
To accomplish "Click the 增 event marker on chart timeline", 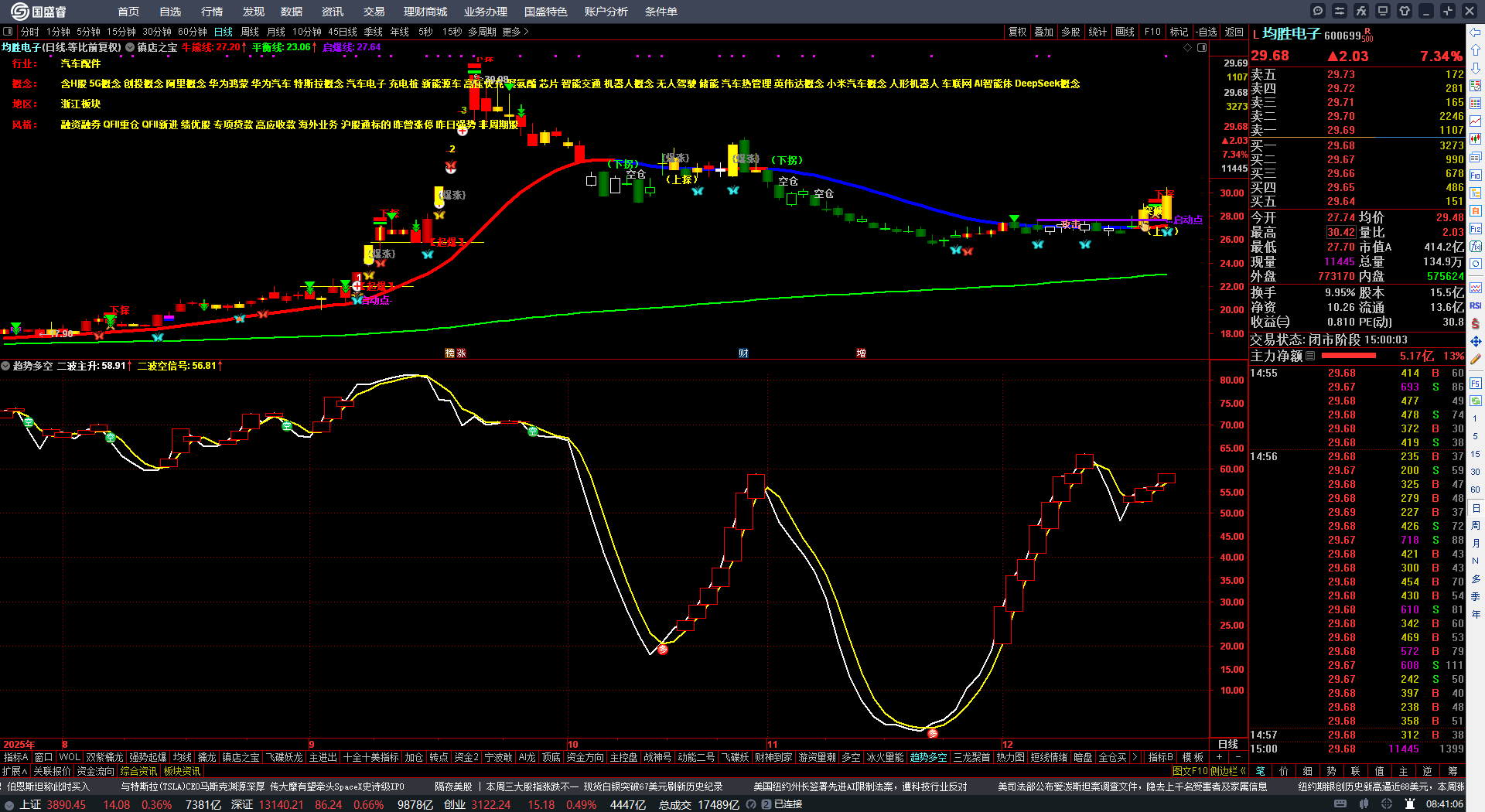I will tap(861, 353).
